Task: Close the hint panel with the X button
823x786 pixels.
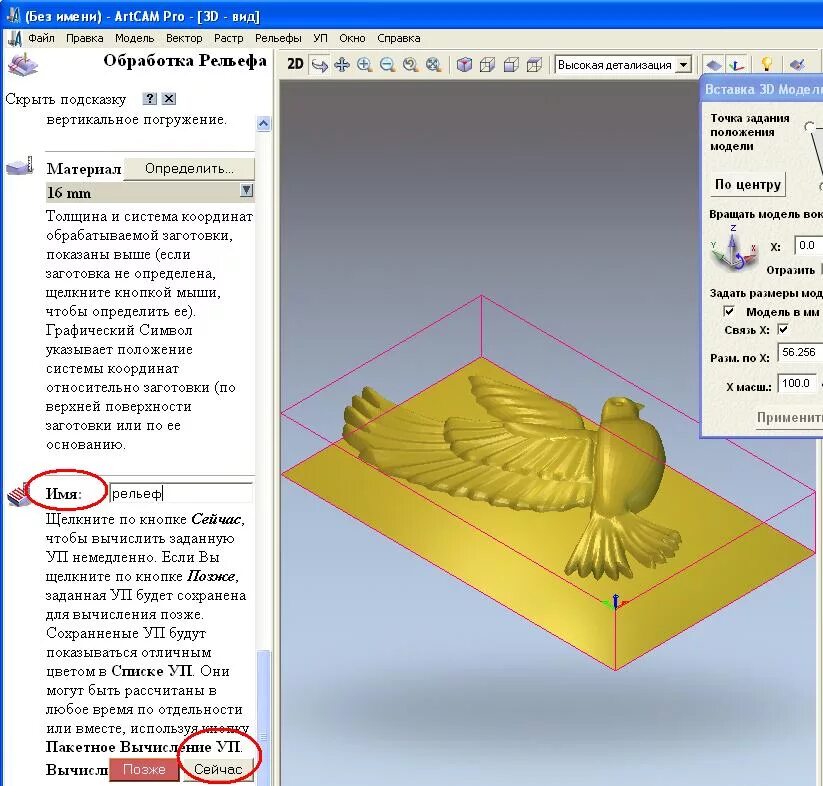Action: point(168,99)
